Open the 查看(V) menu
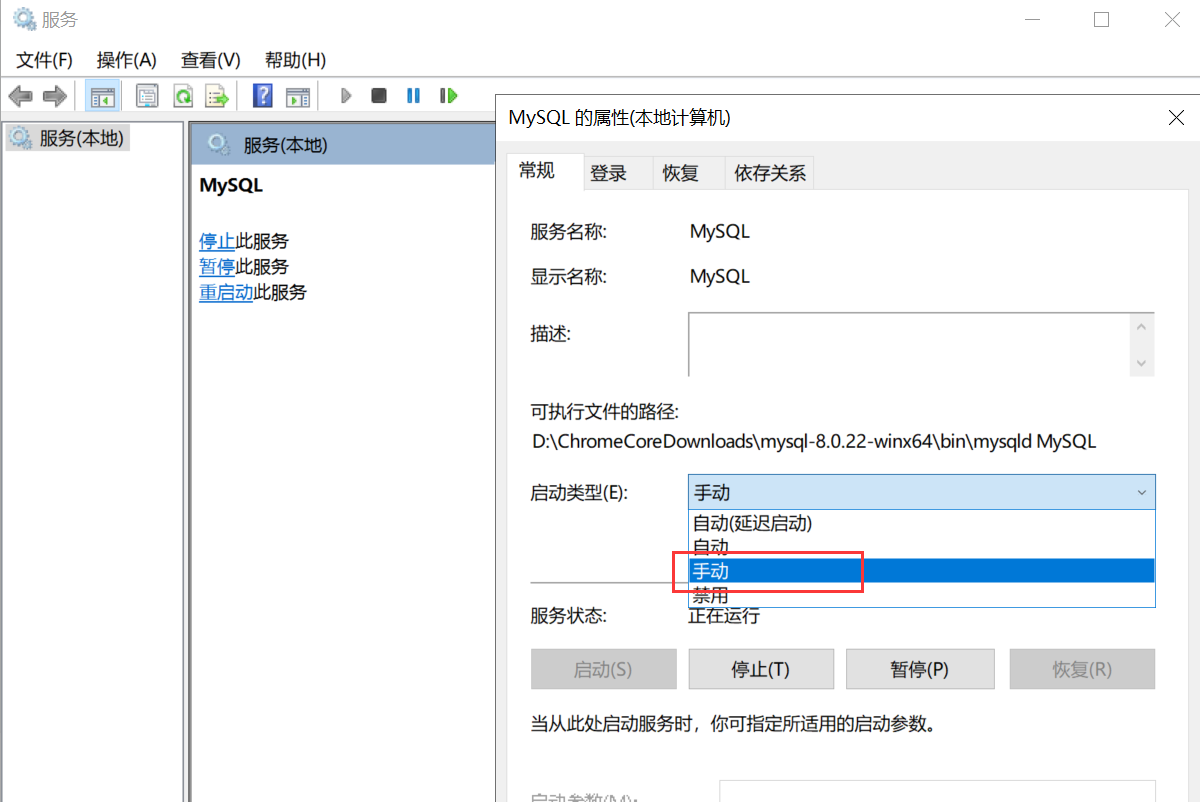The width and height of the screenshot is (1200, 802). coord(211,60)
